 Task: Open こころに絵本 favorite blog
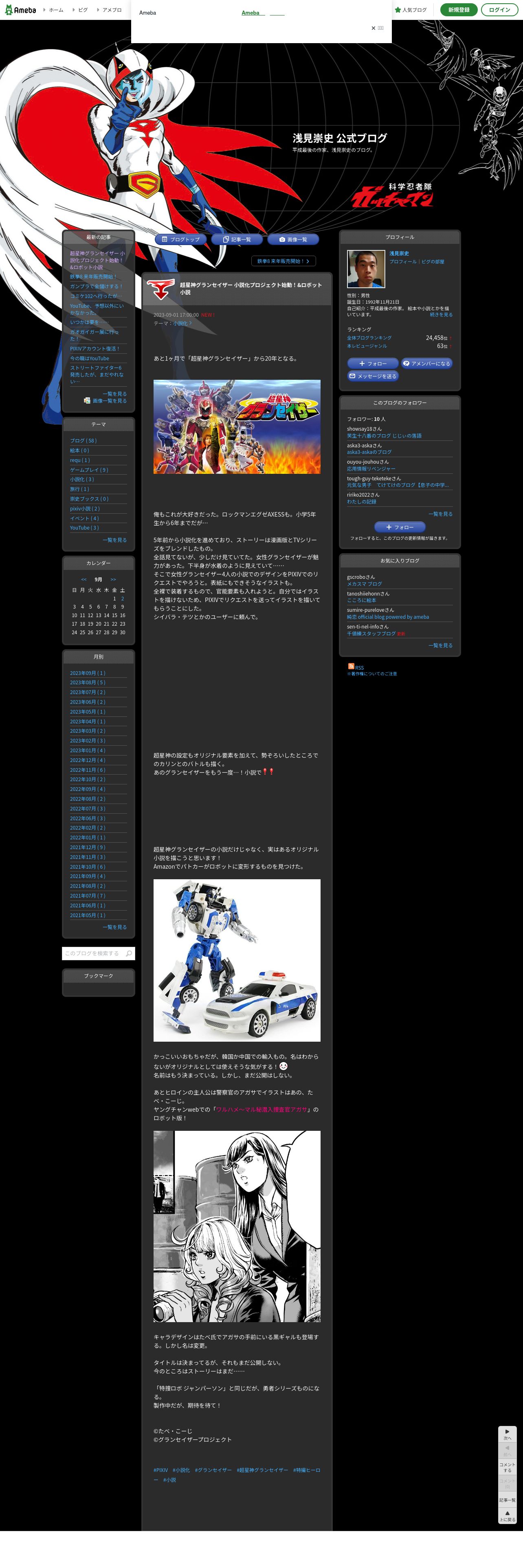[362, 600]
